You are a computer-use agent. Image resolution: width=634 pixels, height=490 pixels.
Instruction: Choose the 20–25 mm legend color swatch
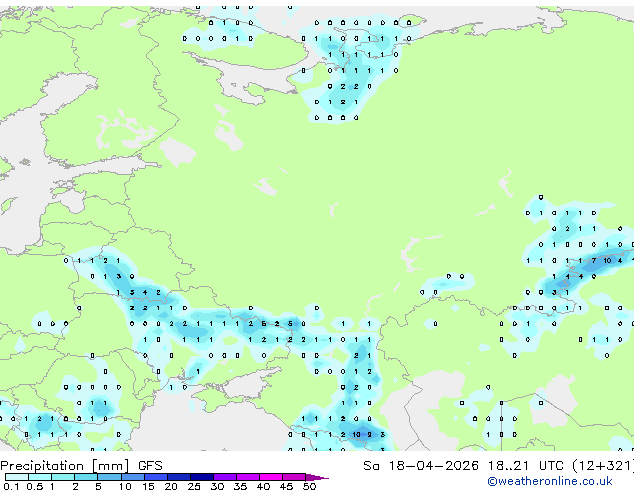179,477
